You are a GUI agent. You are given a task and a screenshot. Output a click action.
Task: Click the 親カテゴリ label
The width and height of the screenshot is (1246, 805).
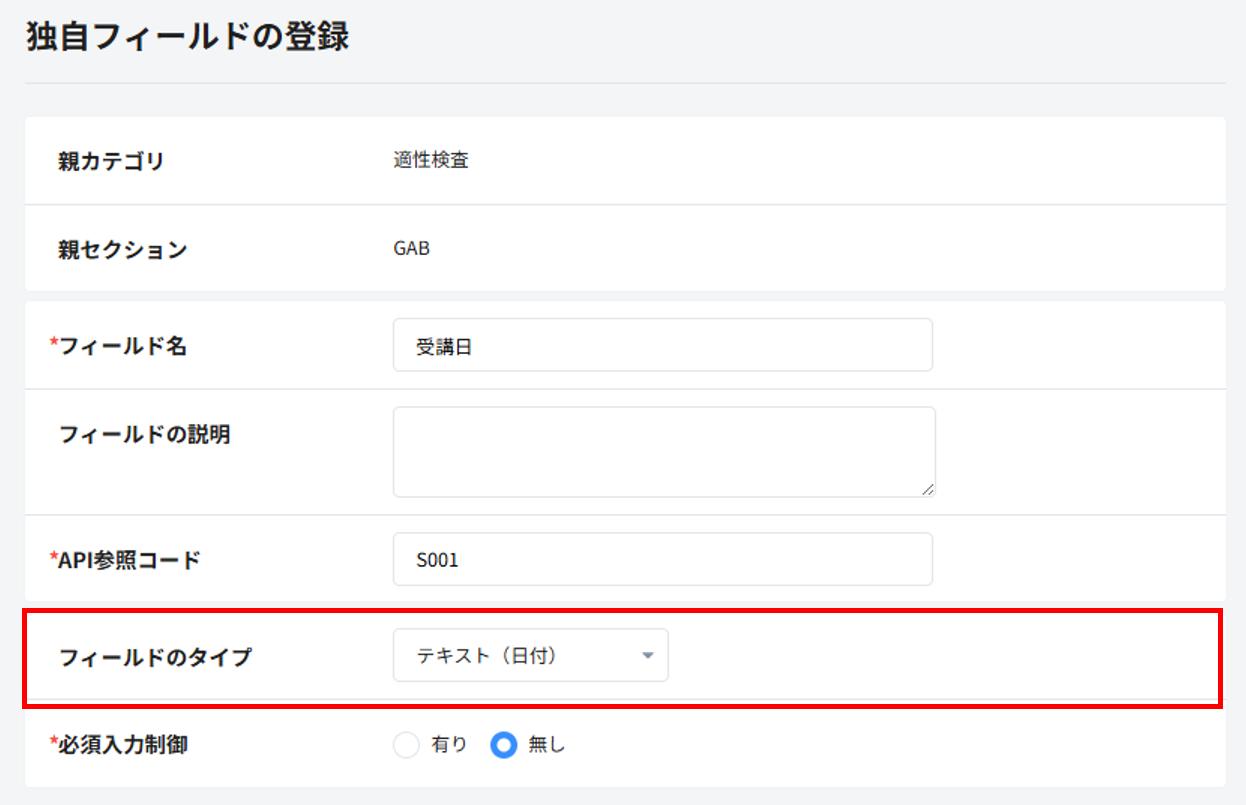coord(111,161)
